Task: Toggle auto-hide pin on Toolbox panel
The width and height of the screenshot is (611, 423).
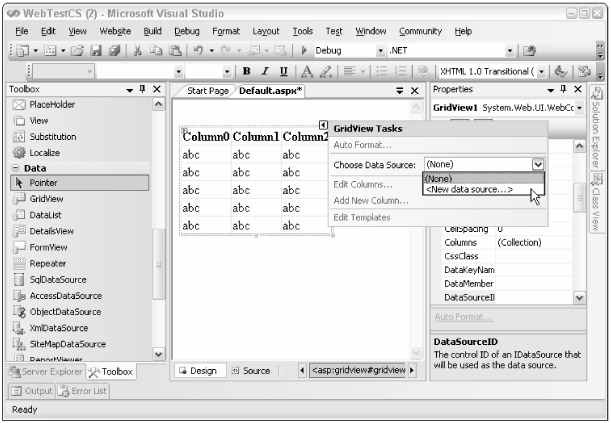Action: (141, 90)
